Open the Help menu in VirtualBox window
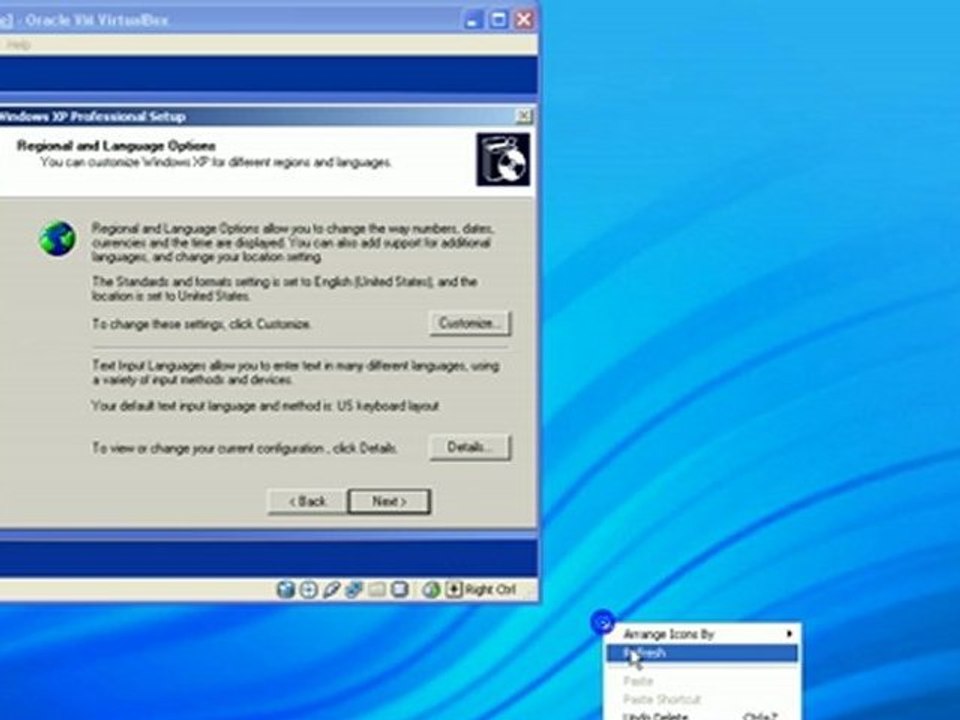960x720 pixels. click(x=18, y=44)
